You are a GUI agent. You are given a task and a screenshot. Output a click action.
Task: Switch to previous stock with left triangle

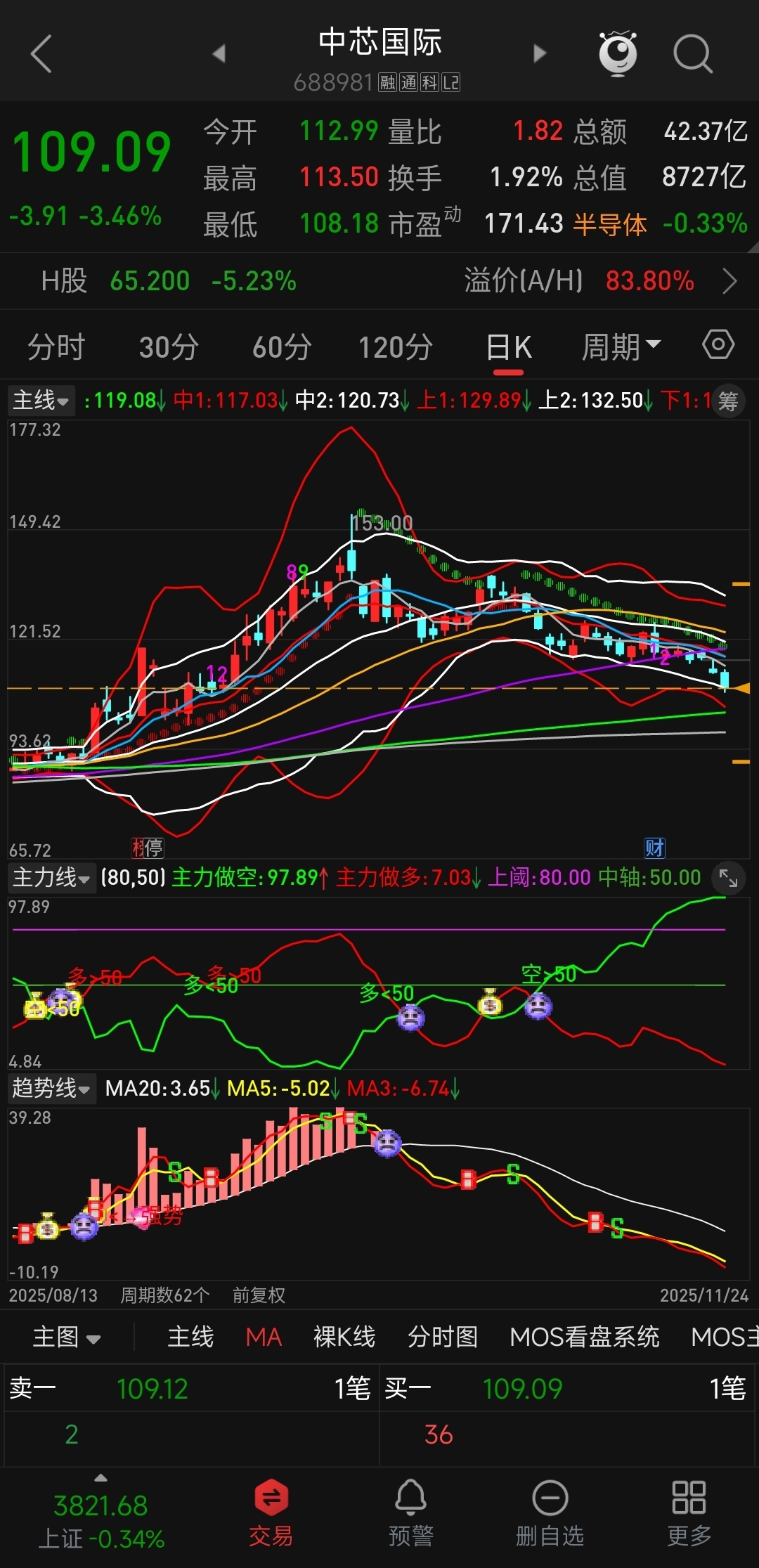pyautogui.click(x=219, y=53)
